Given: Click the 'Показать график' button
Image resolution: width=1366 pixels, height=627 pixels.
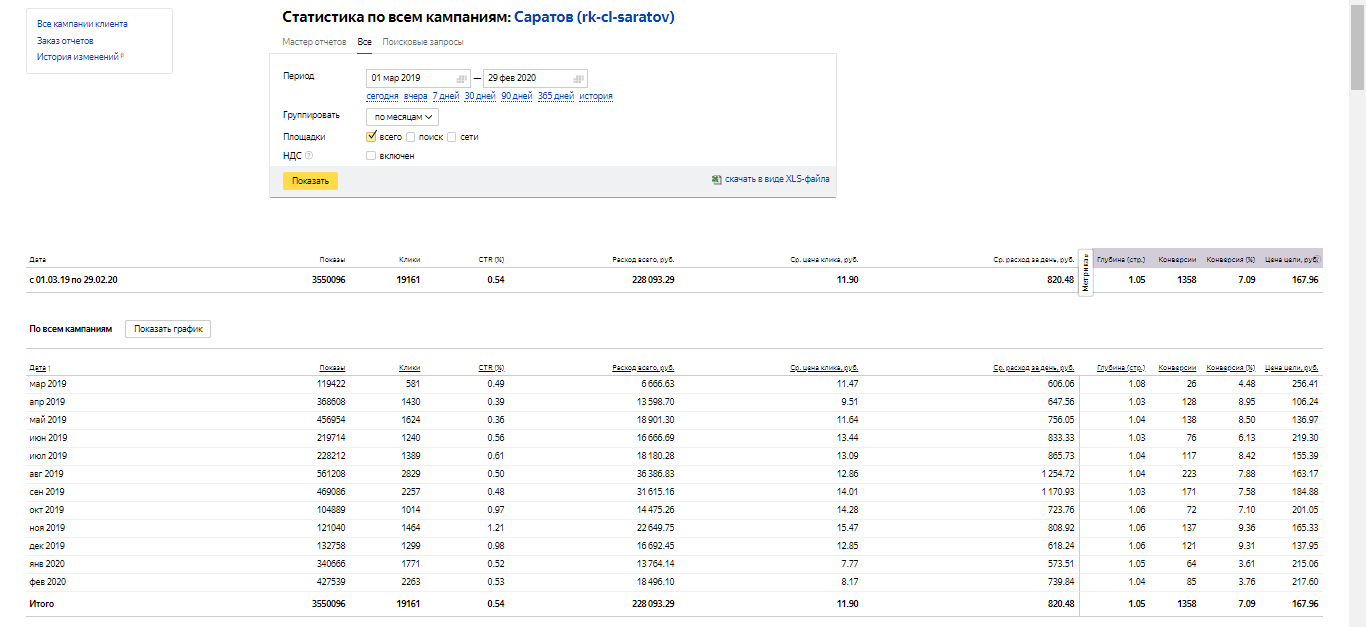Looking at the screenshot, I should [168, 329].
